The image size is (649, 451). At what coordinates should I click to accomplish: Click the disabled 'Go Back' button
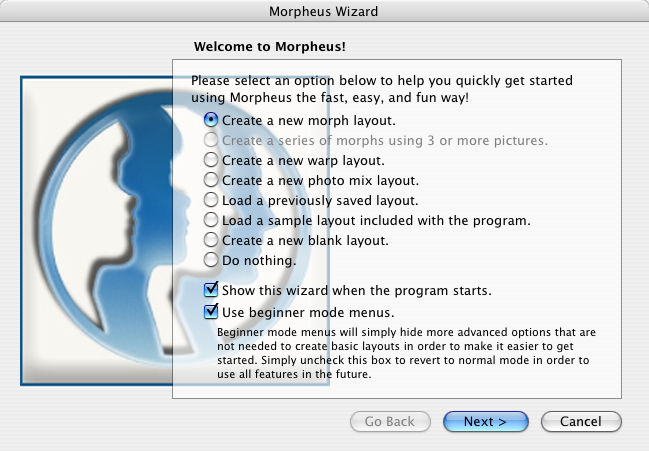[x=390, y=422]
